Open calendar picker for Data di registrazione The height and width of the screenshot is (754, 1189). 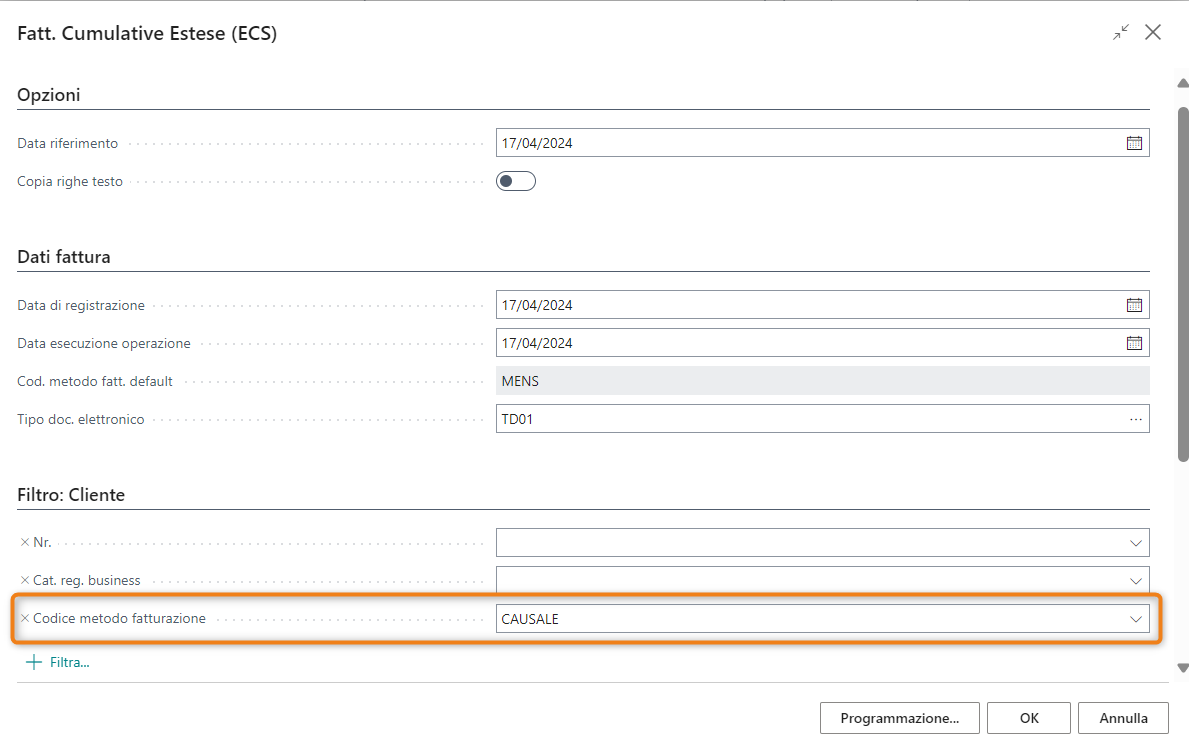(x=1134, y=305)
